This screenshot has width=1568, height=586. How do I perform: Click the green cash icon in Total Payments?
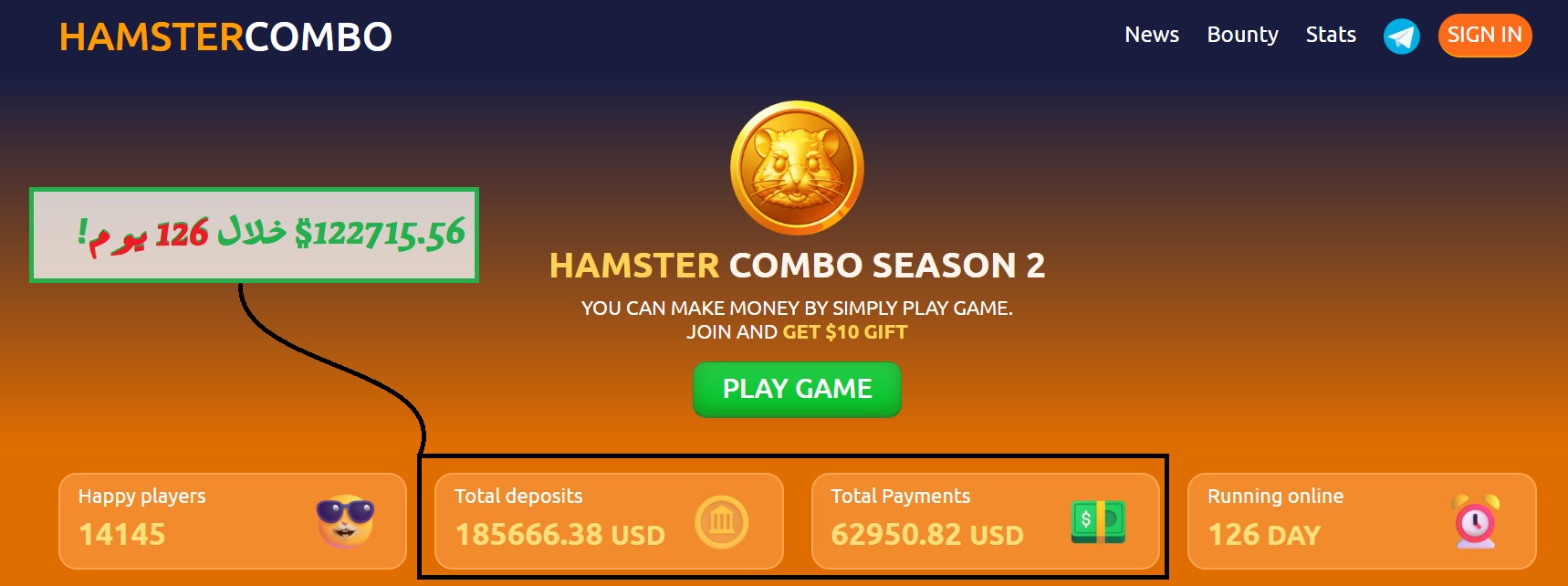click(1098, 521)
